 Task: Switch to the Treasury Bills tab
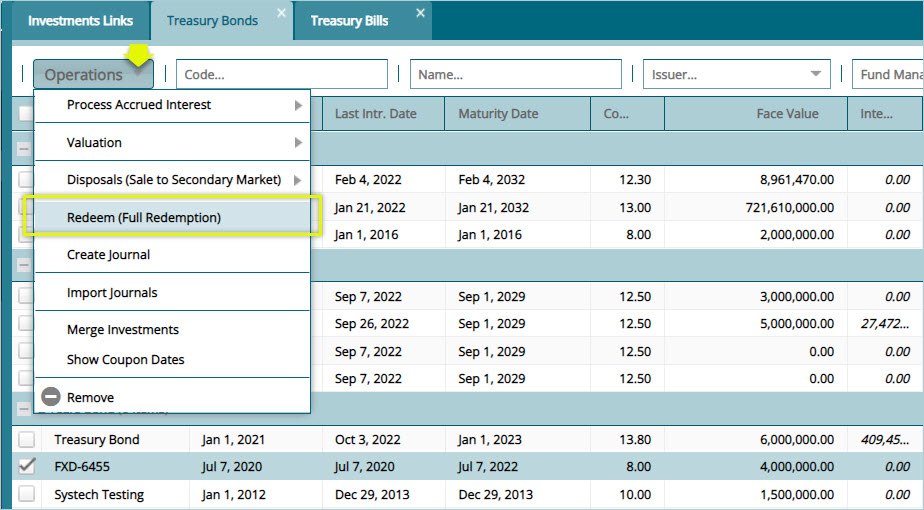point(349,21)
